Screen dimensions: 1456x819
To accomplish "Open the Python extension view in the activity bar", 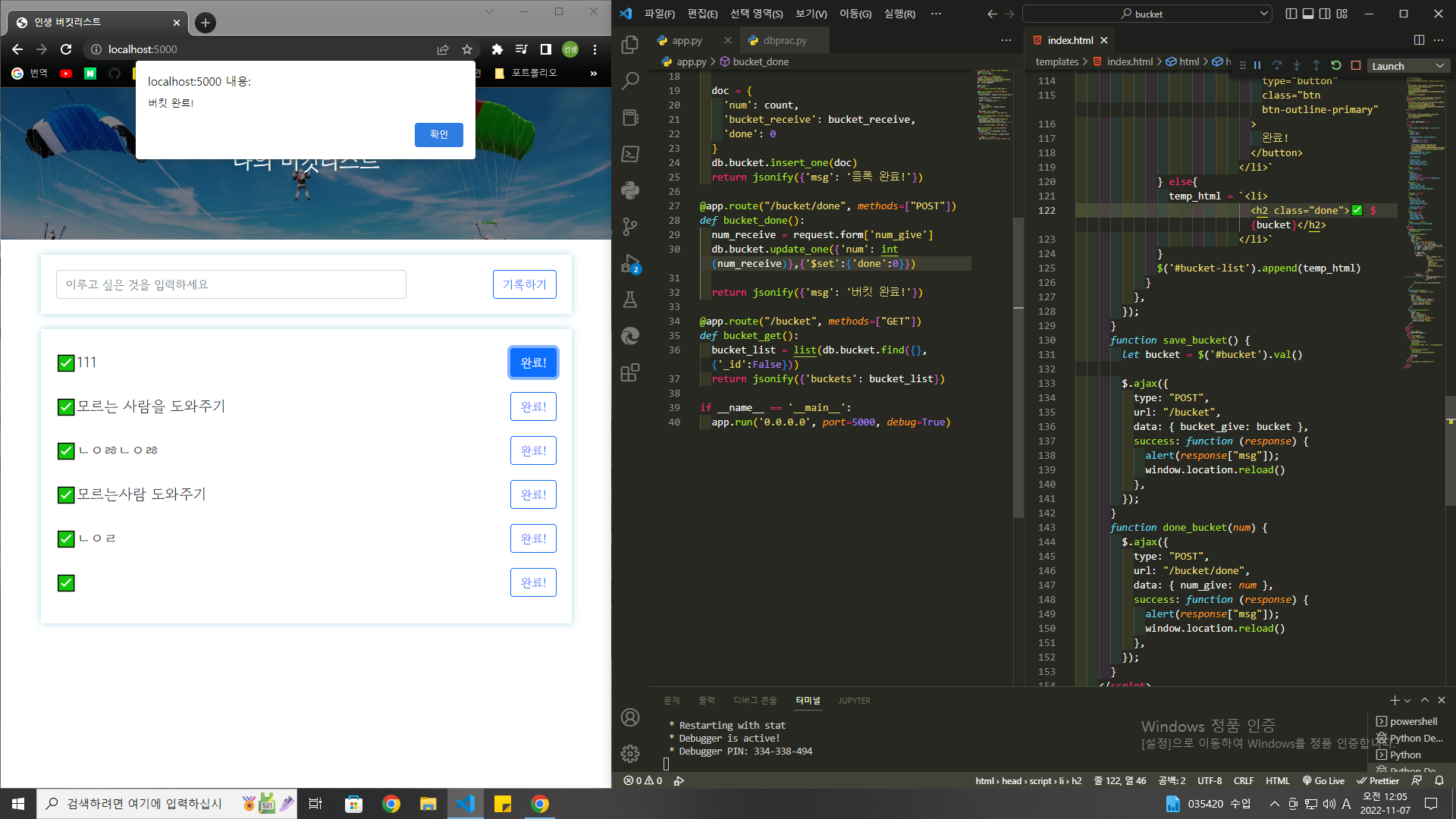I will (x=629, y=190).
